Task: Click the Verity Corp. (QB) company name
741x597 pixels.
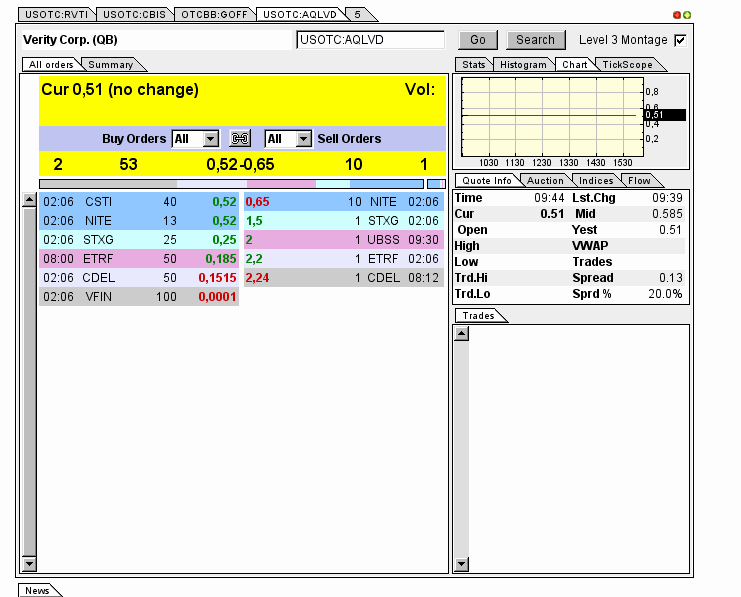Action: pyautogui.click(x=70, y=40)
